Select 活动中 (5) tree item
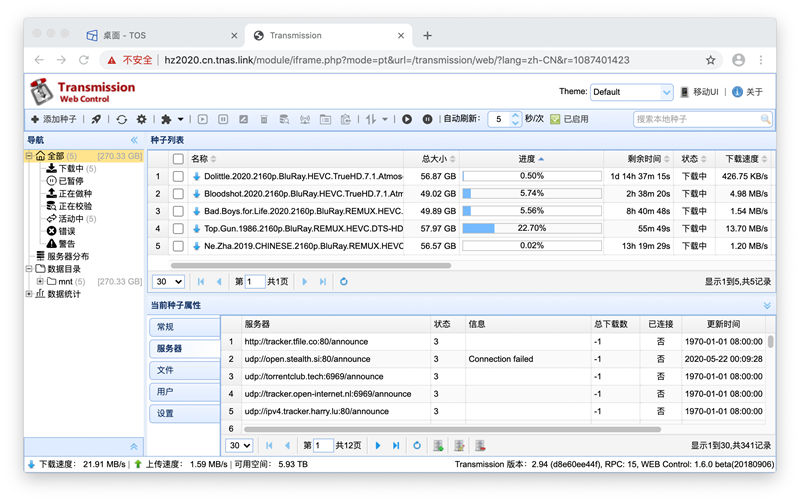This screenshot has width=800, height=502. click(71, 219)
